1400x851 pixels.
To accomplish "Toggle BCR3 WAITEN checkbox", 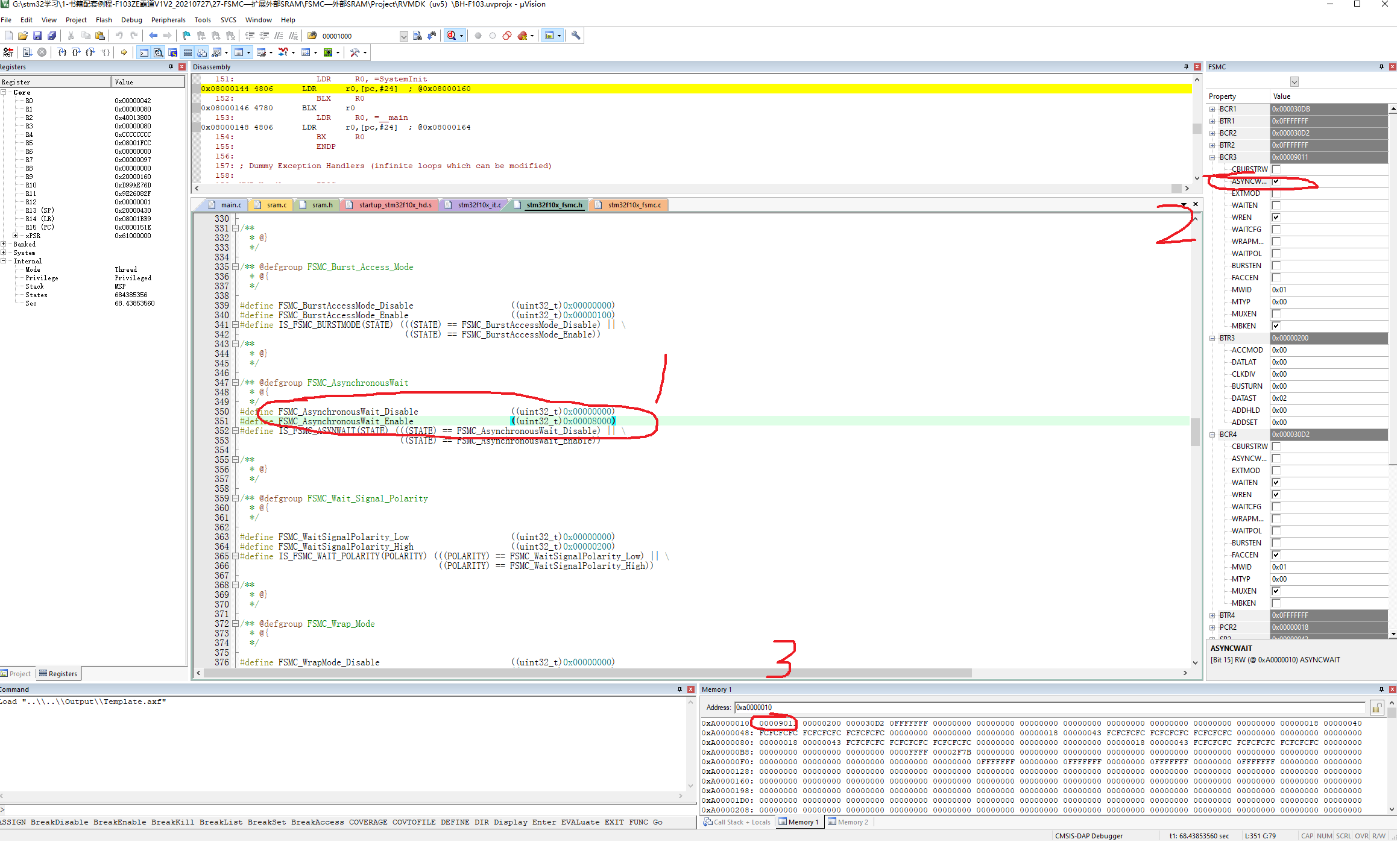I will tap(1276, 206).
